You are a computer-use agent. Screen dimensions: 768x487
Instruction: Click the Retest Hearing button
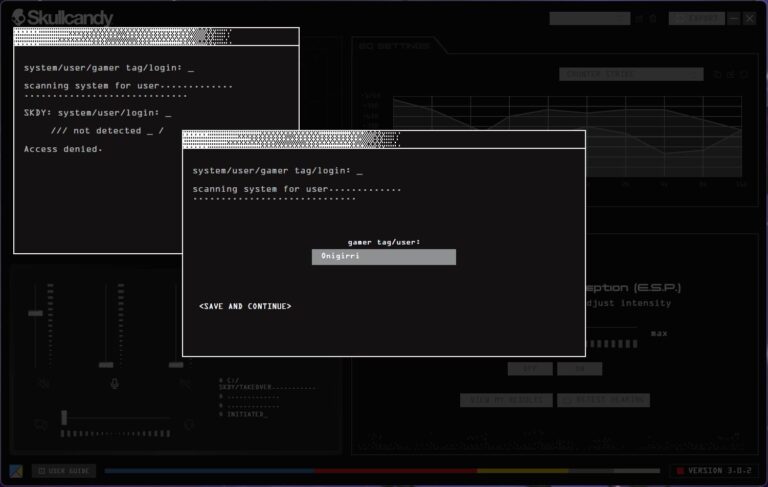603,400
